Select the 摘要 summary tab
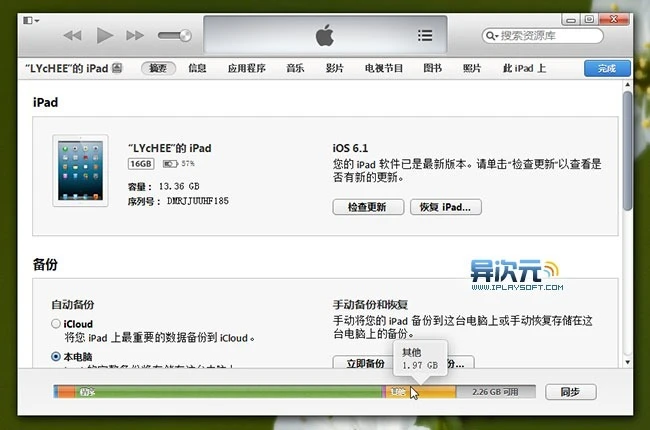The image size is (650, 430). [158, 68]
